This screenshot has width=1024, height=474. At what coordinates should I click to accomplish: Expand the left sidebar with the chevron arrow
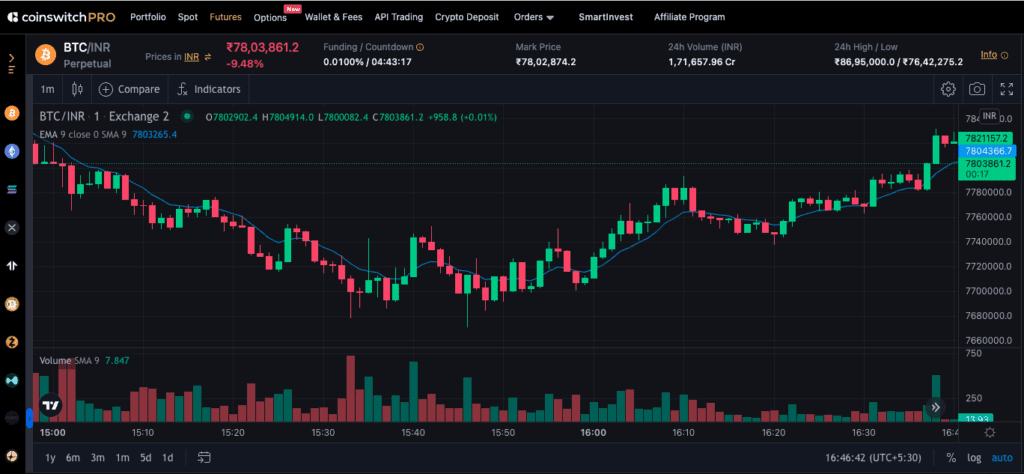12,57
